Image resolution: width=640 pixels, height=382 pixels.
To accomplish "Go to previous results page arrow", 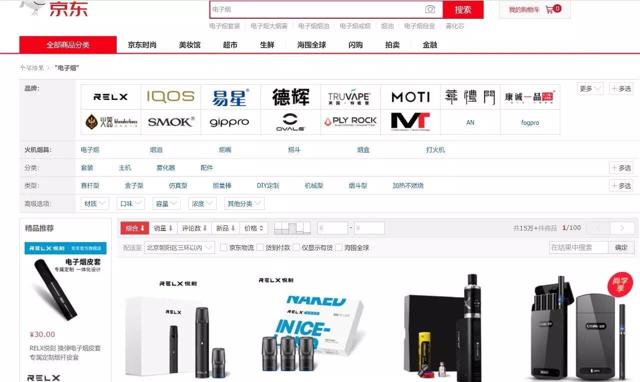I will coord(598,228).
